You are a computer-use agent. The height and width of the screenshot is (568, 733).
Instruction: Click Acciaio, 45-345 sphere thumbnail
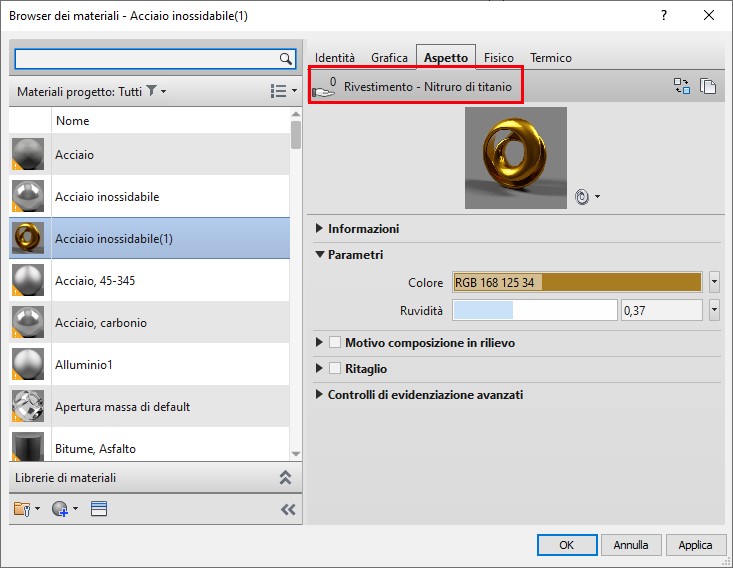(28, 280)
